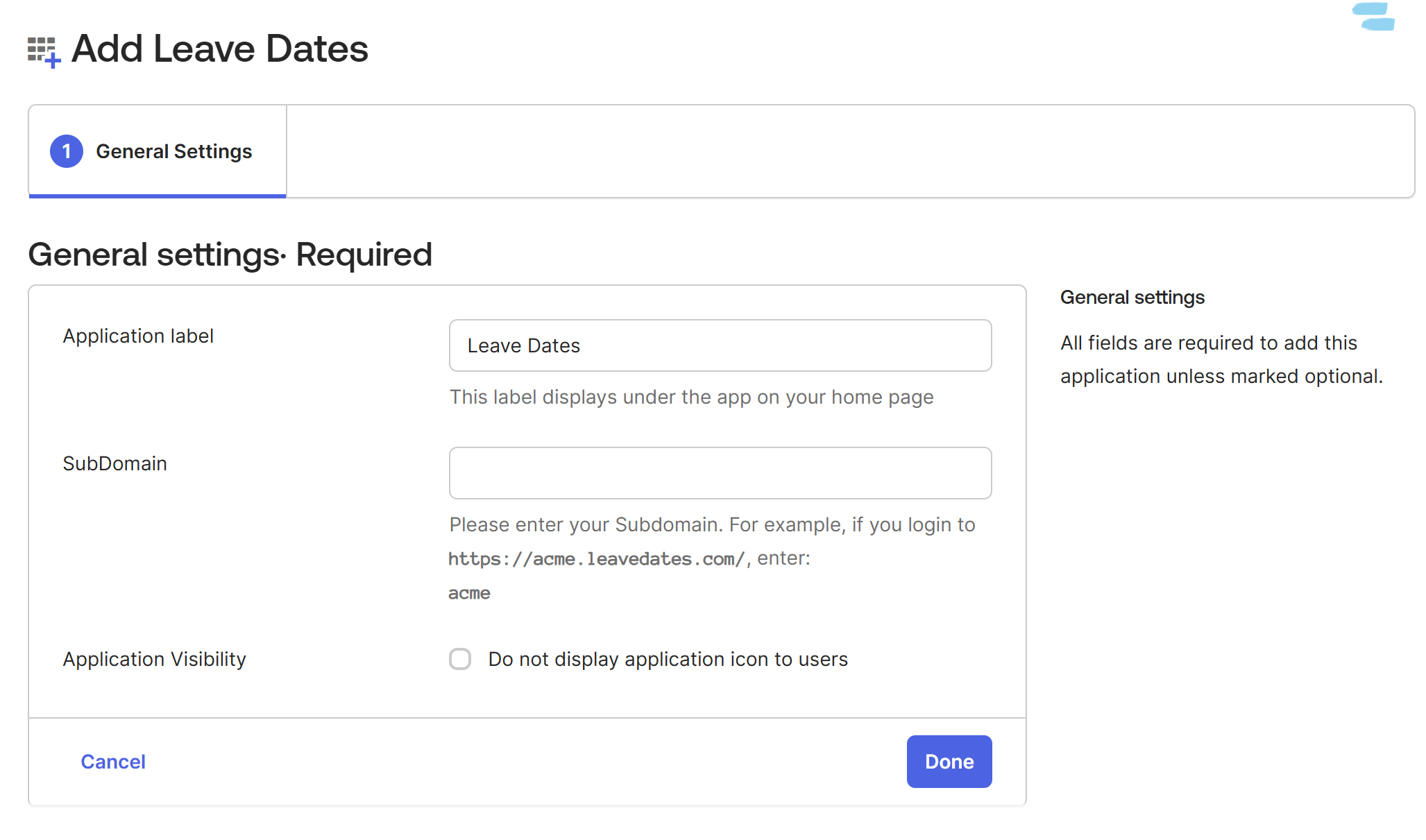This screenshot has height=840, width=1426.
Task: Click the 'General settings' sidebar heading
Action: (1132, 298)
